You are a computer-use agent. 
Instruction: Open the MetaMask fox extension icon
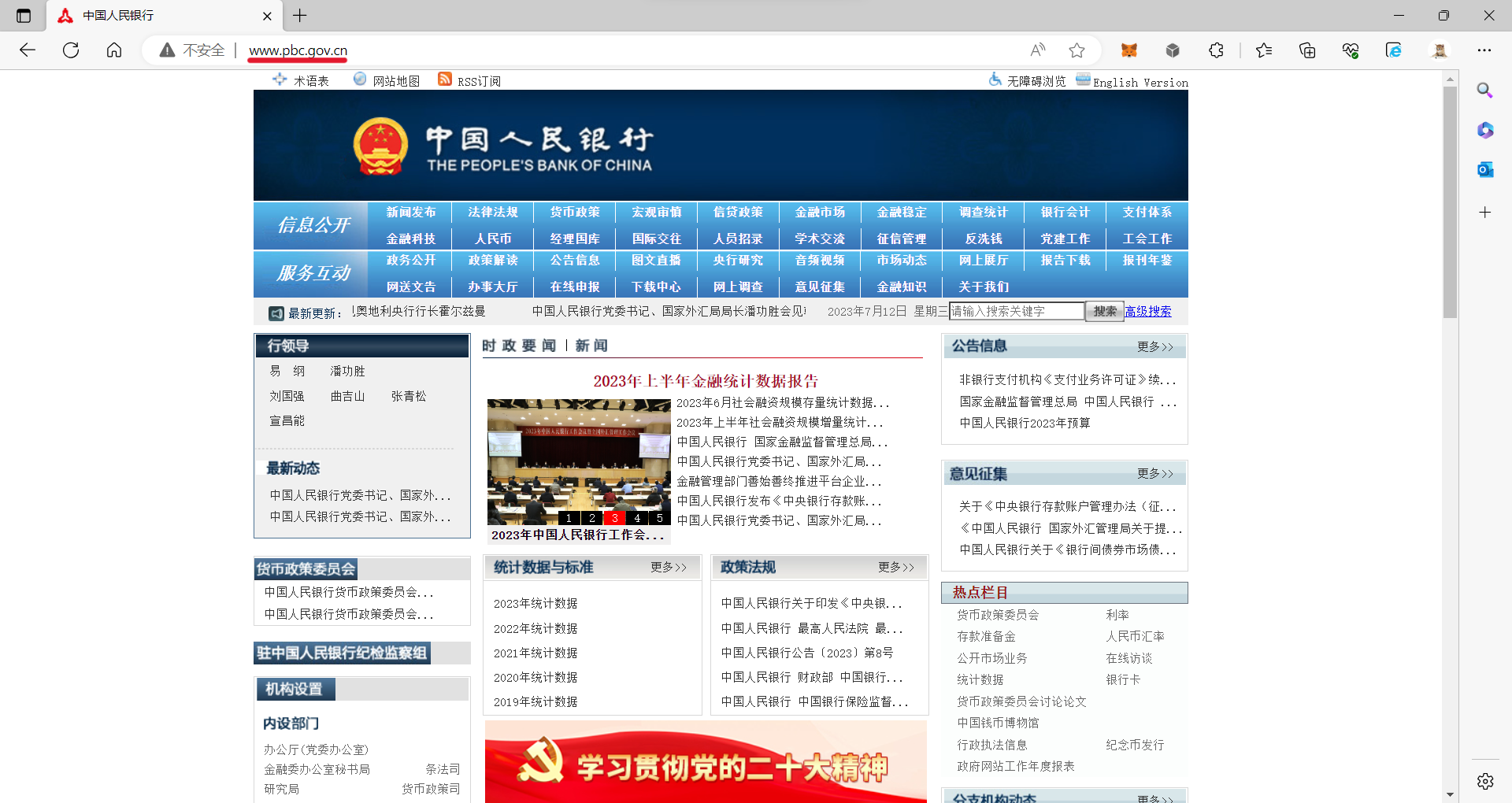point(1128,50)
